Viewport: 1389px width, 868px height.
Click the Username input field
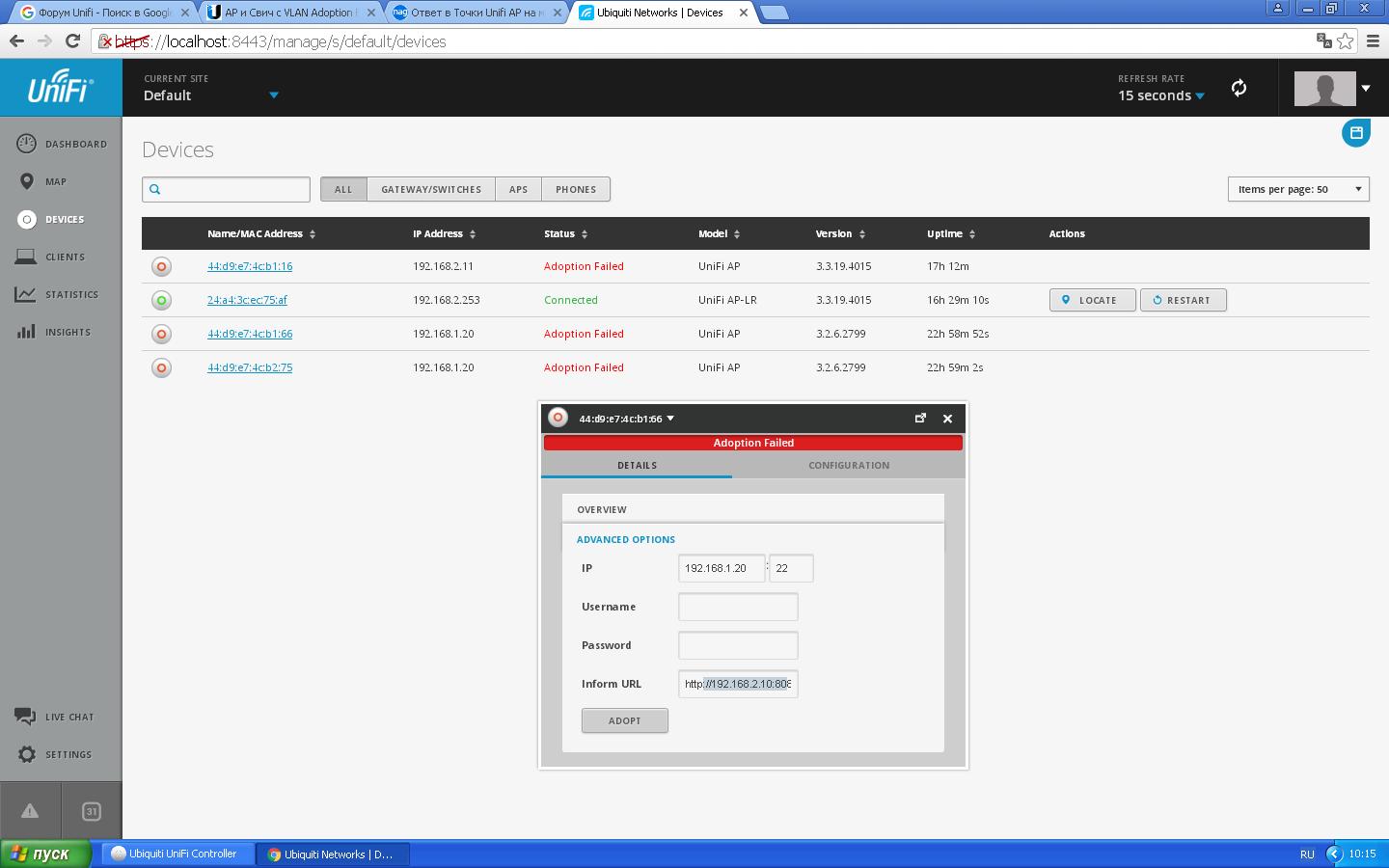[x=738, y=607]
